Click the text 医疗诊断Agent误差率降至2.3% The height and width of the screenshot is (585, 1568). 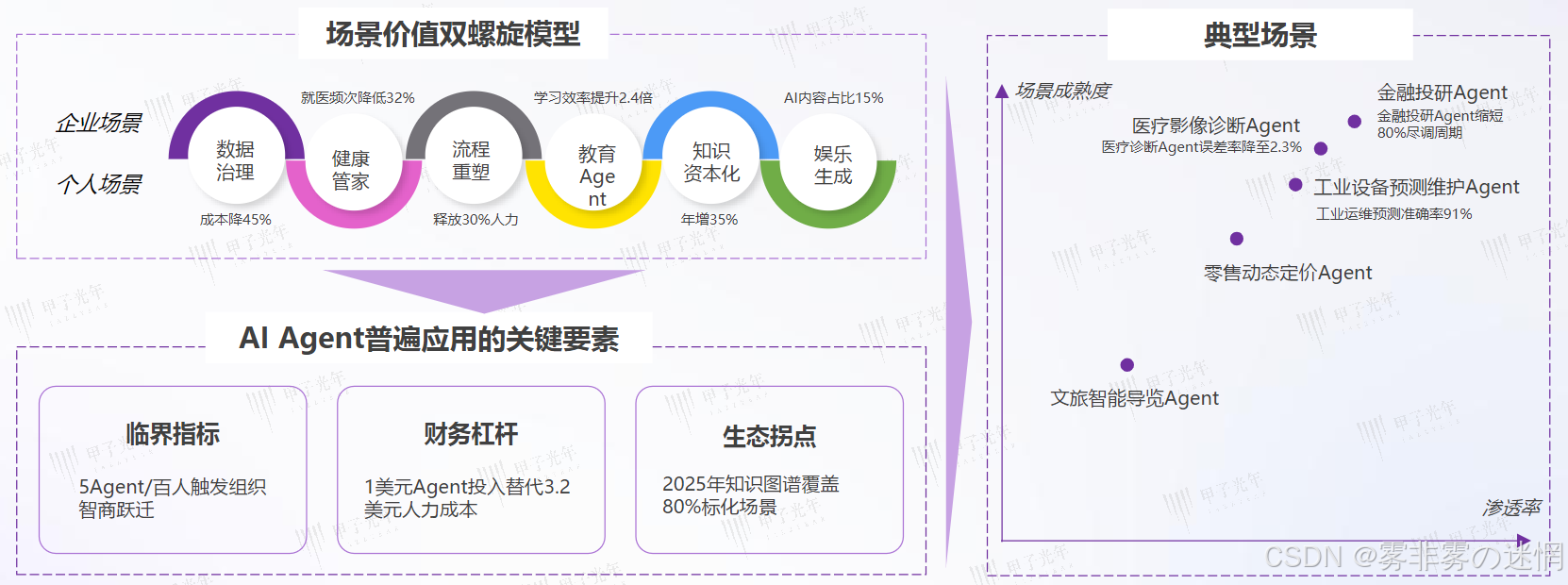tap(1202, 147)
